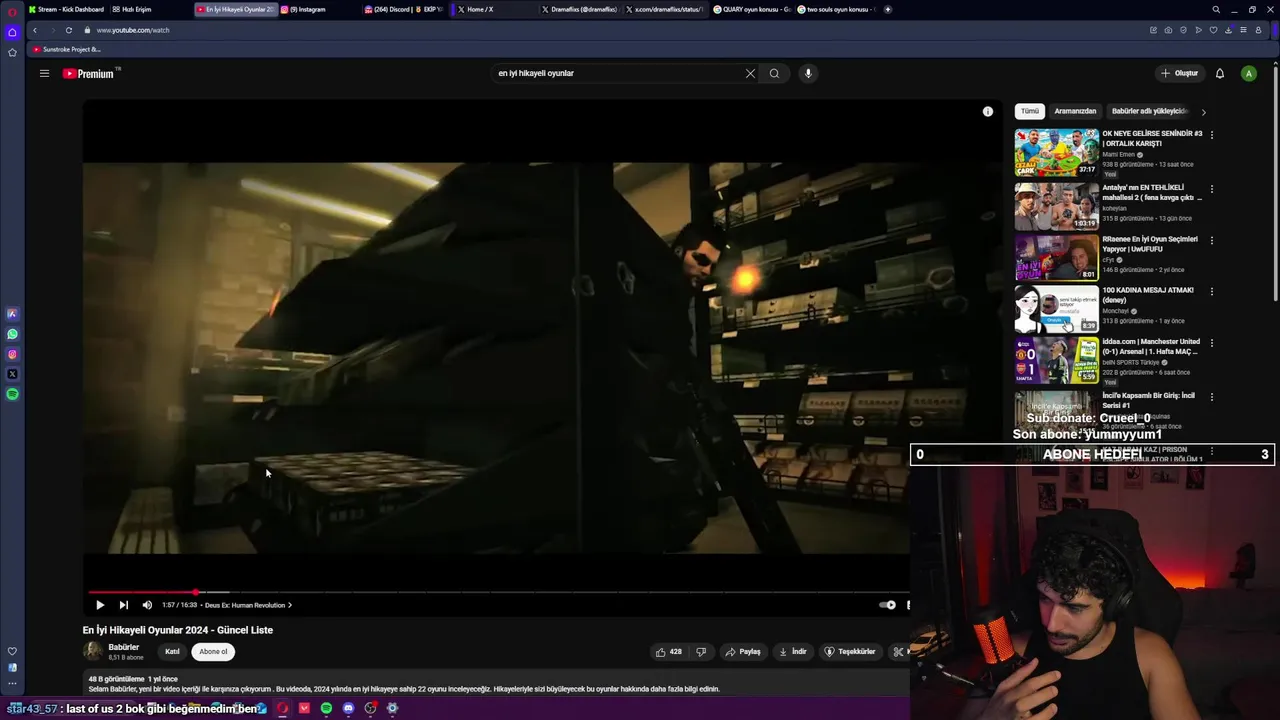The image size is (1280, 720).
Task: Open Babürler channel name link
Action: point(124,647)
